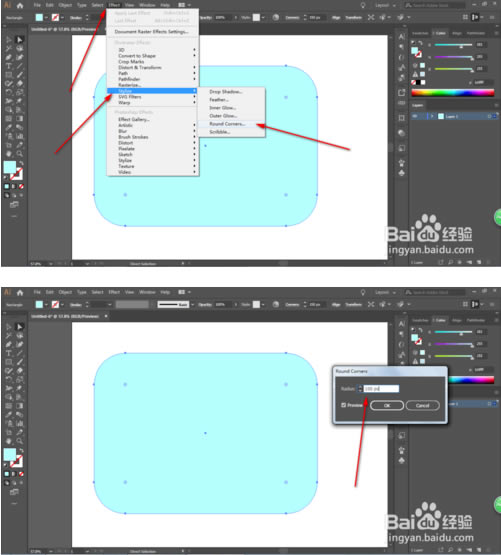The height and width of the screenshot is (555, 501).
Task: Select Rectangle tool in window showing Round Corners dialog
Action: coord(8,362)
